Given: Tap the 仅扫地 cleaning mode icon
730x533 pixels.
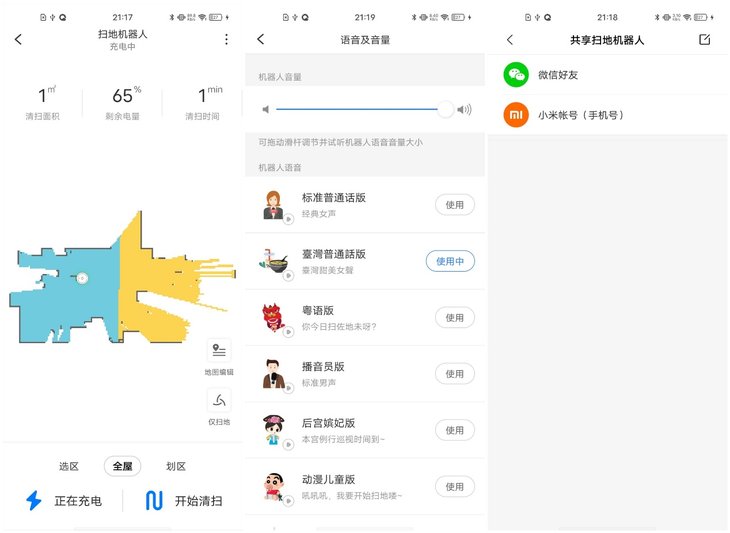Looking at the screenshot, I should (219, 400).
